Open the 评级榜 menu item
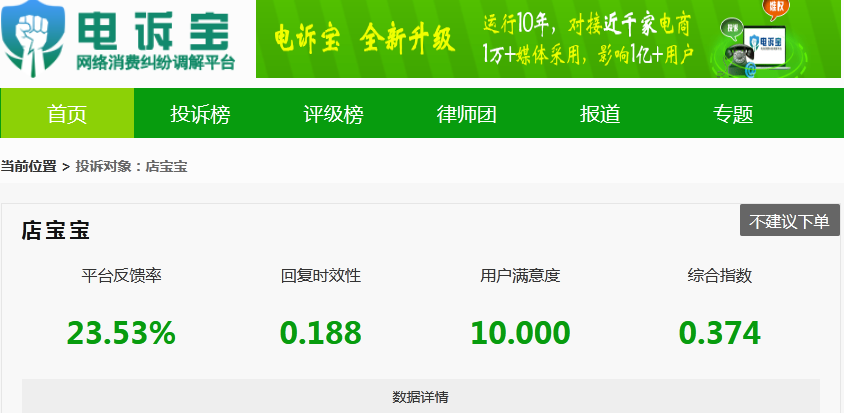 pos(333,114)
